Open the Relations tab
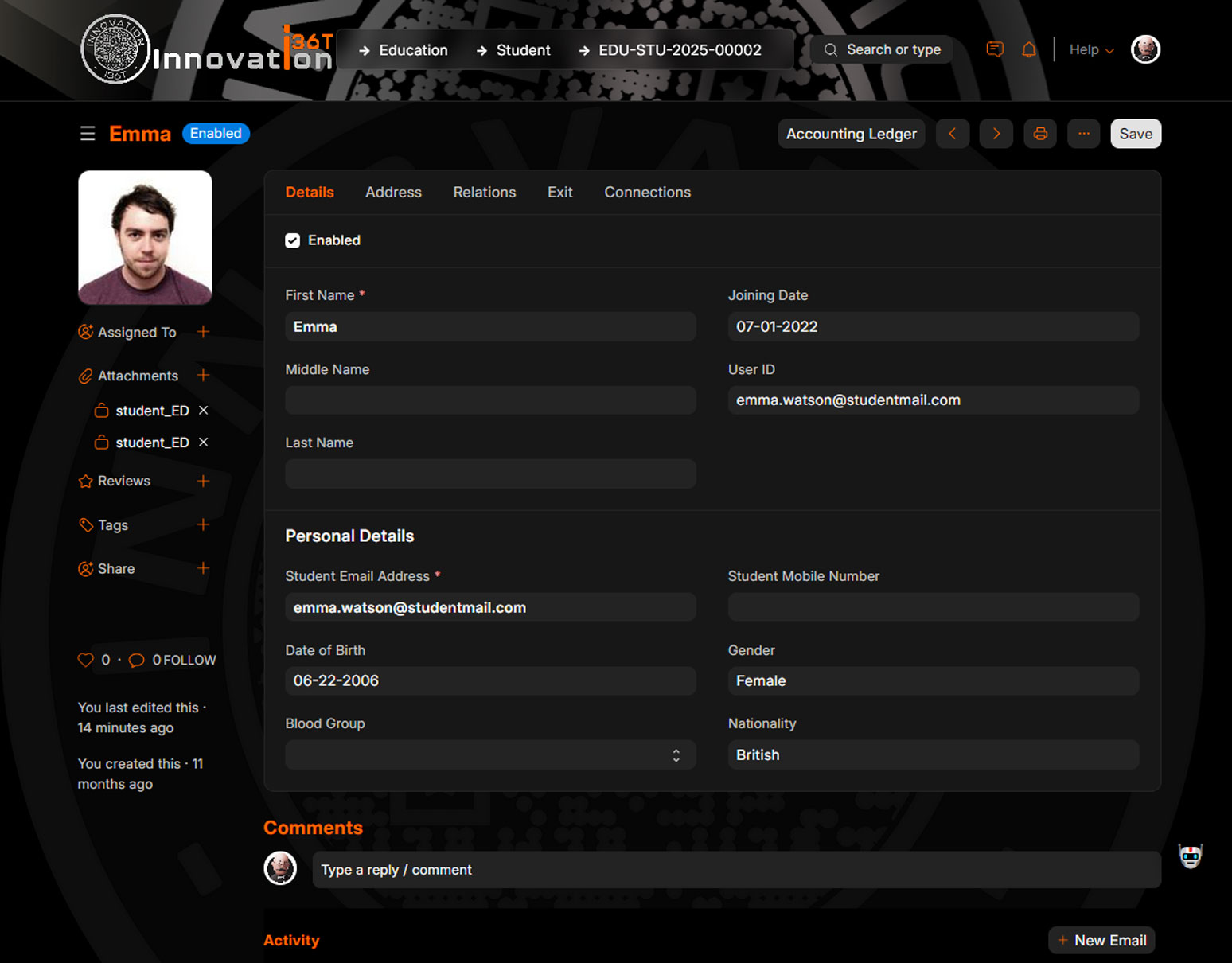The image size is (1232, 963). click(484, 193)
